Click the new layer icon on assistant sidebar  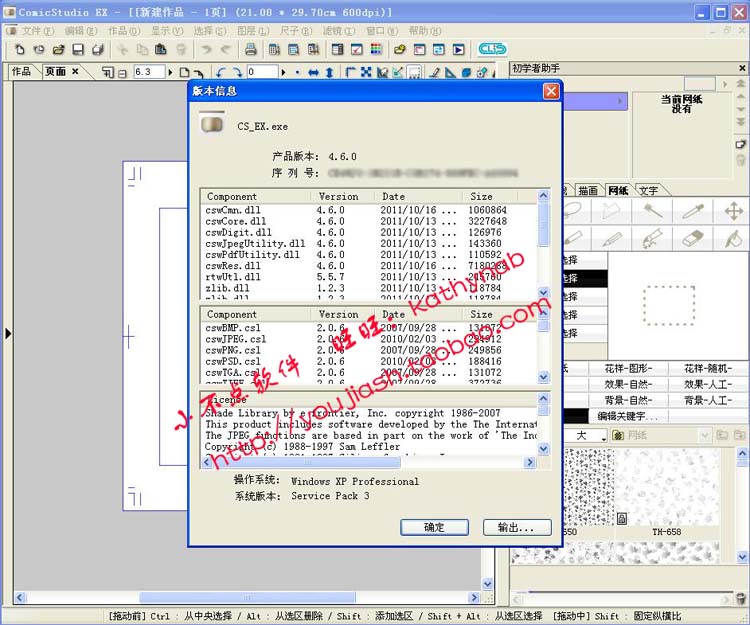click(740, 144)
